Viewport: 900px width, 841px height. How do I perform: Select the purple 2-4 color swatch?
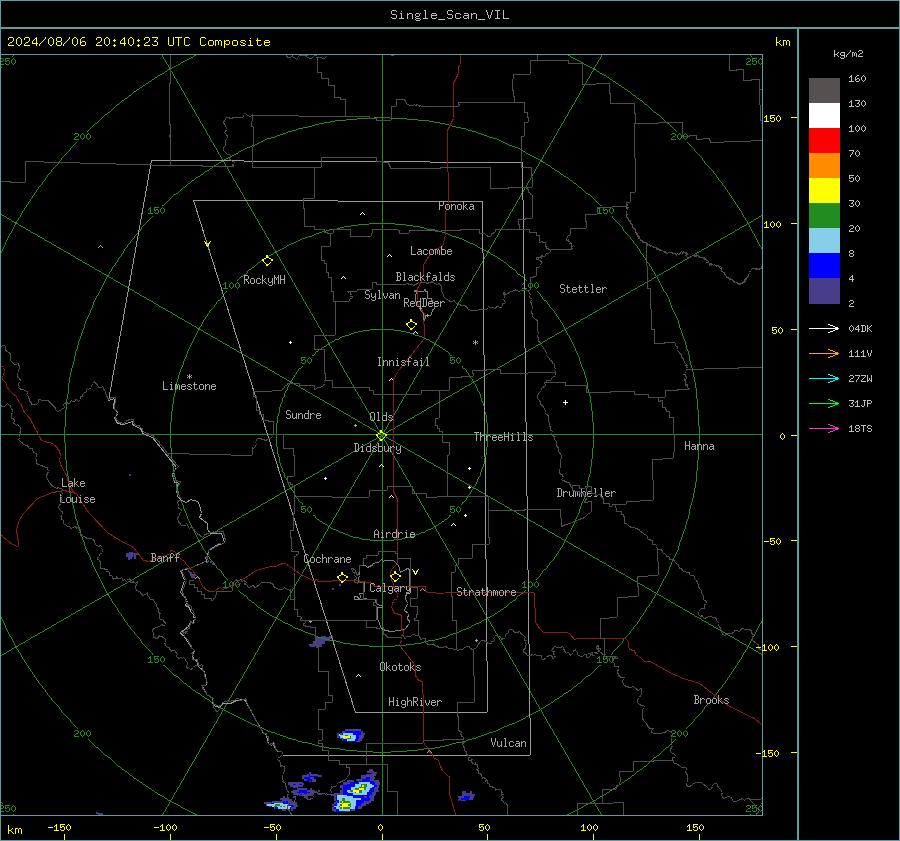[824, 291]
